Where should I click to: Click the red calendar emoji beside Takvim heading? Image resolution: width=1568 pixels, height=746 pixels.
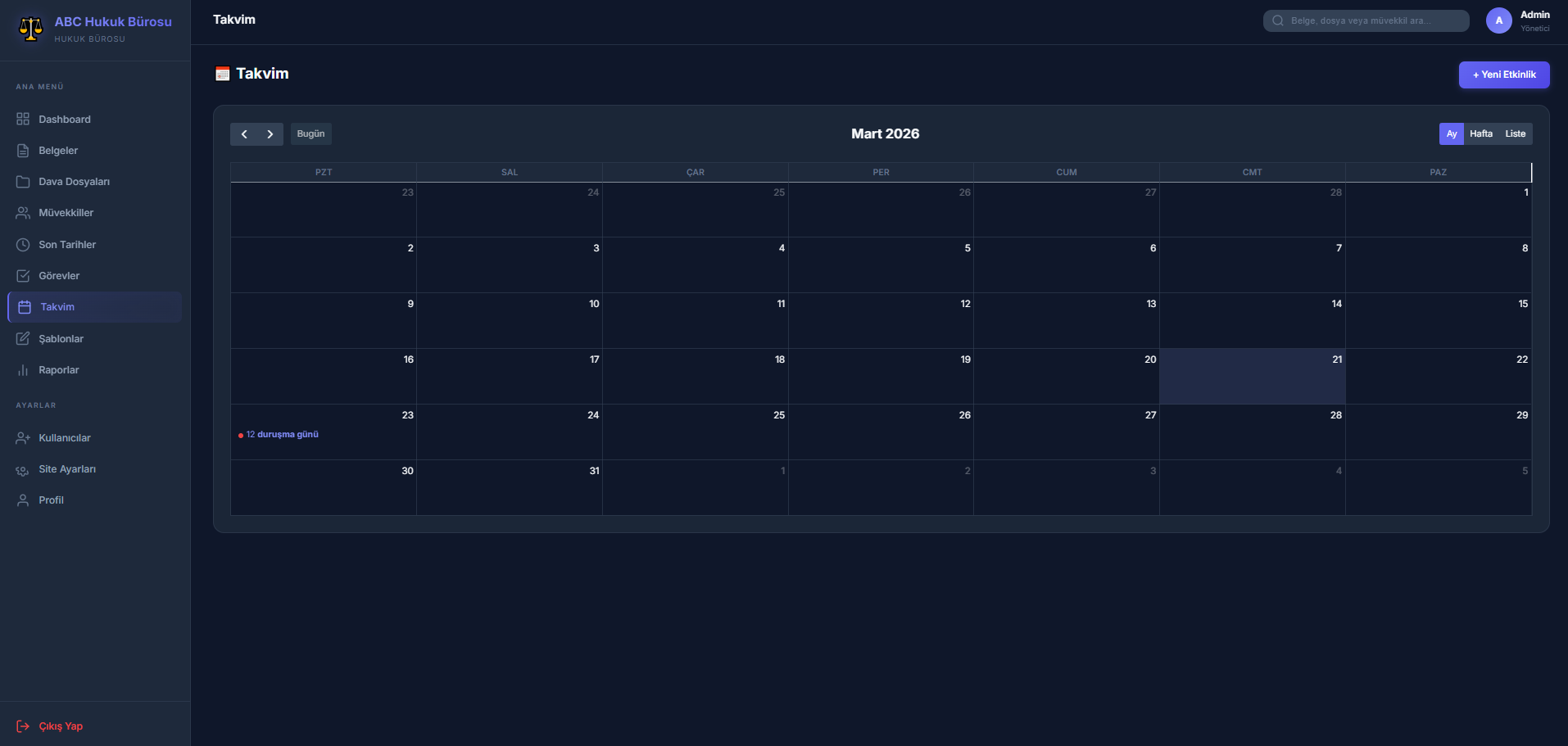(x=222, y=74)
